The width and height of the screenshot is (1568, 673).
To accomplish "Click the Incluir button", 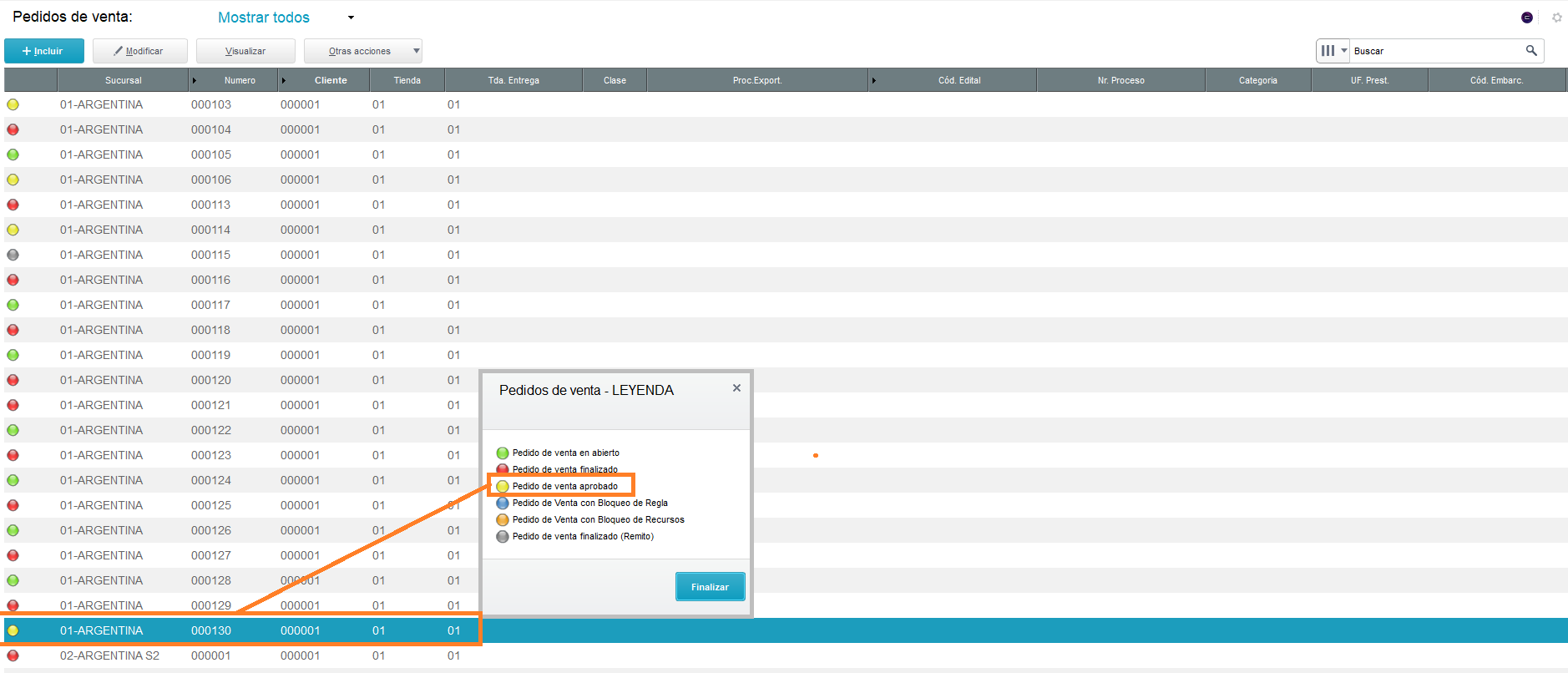I will [44, 51].
